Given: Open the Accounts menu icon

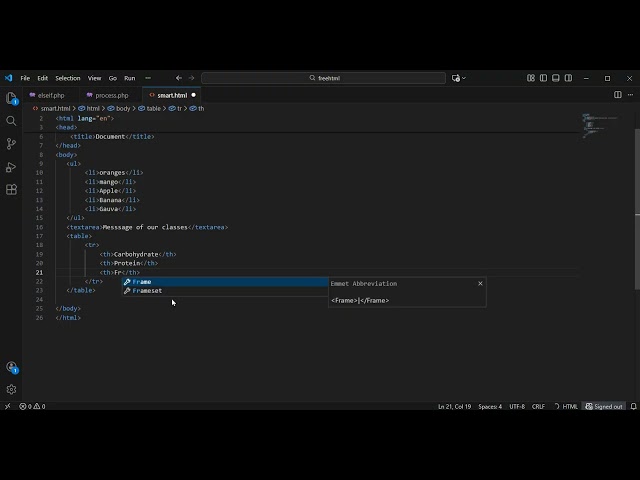Looking at the screenshot, I should click(x=11, y=367).
